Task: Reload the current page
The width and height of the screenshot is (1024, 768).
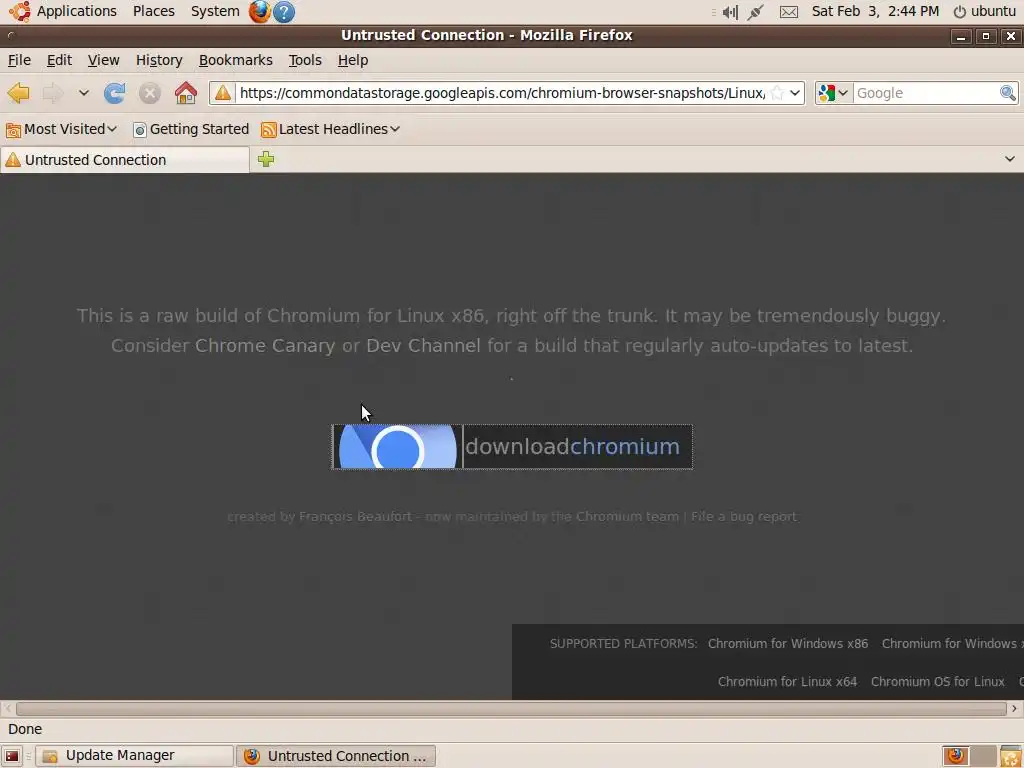Action: click(114, 93)
